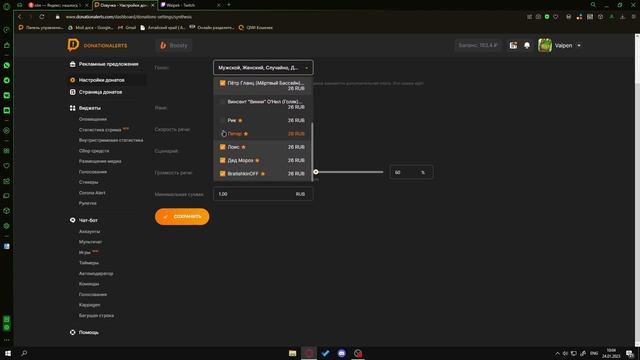Open Аккаунты under Чат-бот

89,231
